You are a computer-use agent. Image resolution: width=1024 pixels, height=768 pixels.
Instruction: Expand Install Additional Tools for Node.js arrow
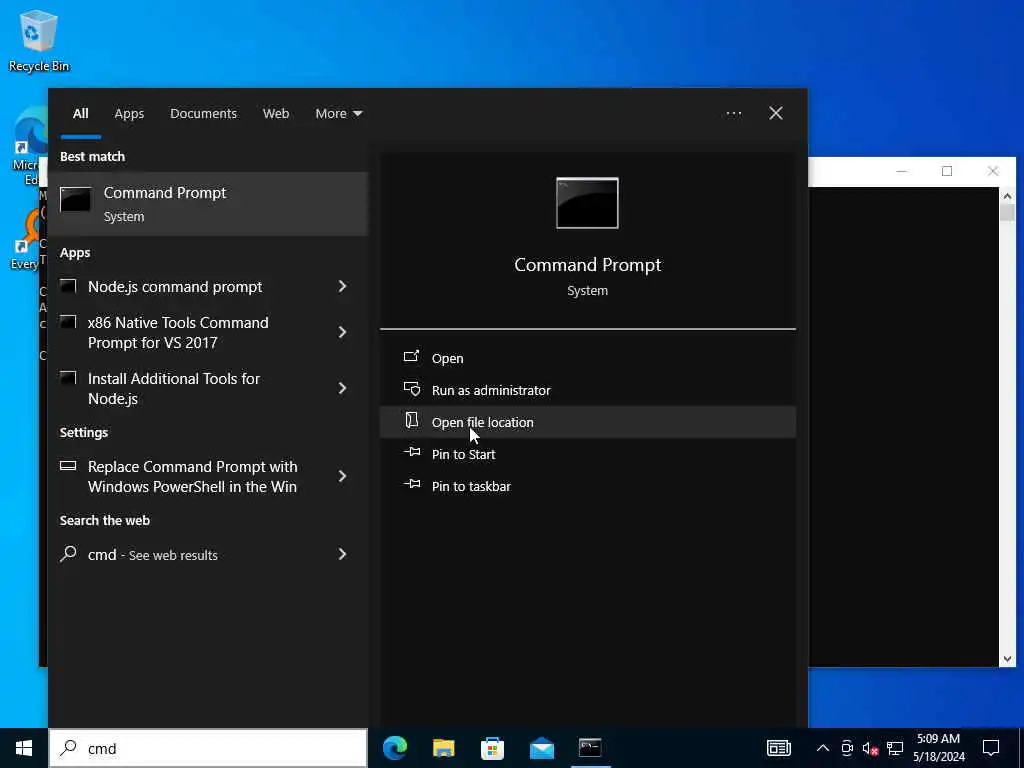point(342,389)
